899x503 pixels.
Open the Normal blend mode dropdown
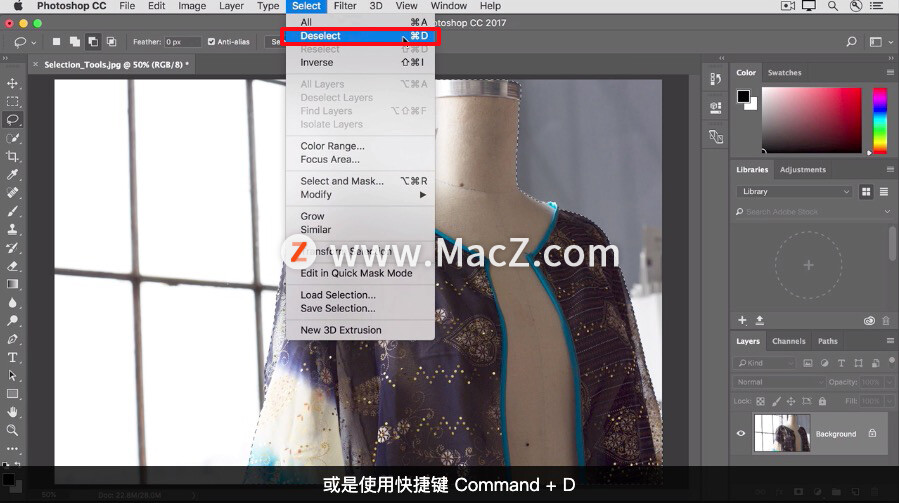pos(778,382)
